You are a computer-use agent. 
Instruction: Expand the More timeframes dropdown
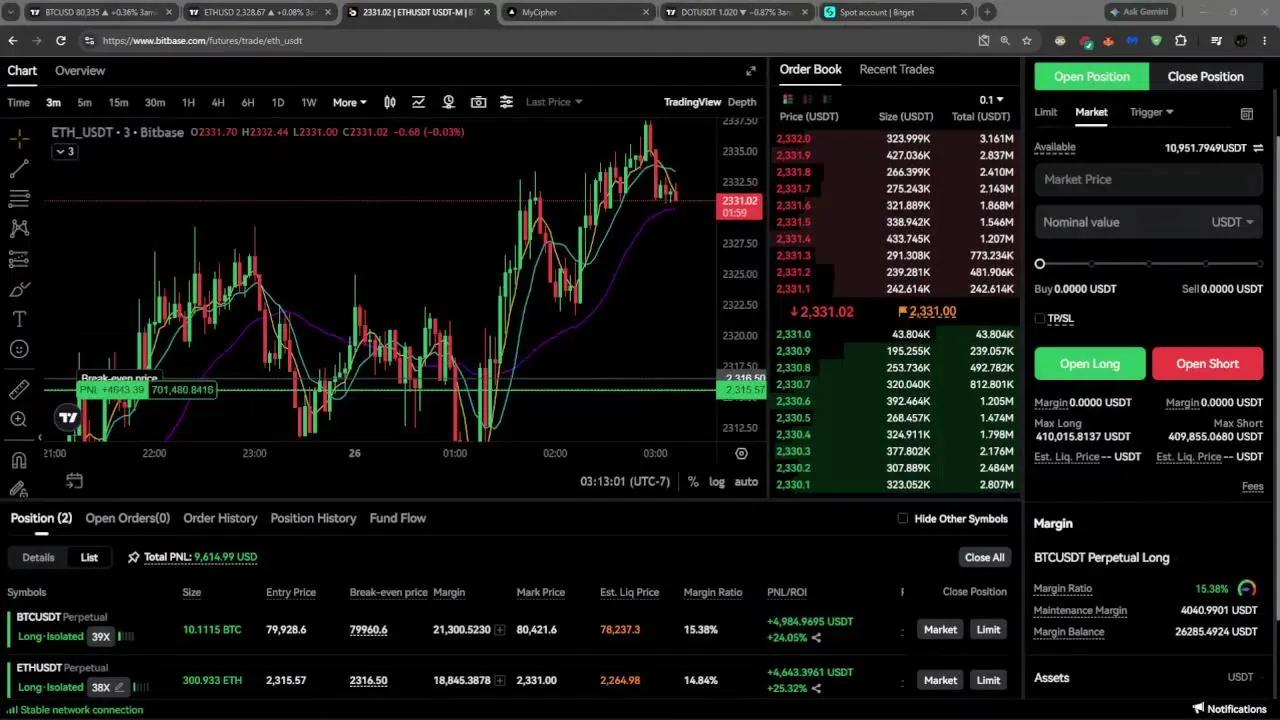click(x=349, y=102)
